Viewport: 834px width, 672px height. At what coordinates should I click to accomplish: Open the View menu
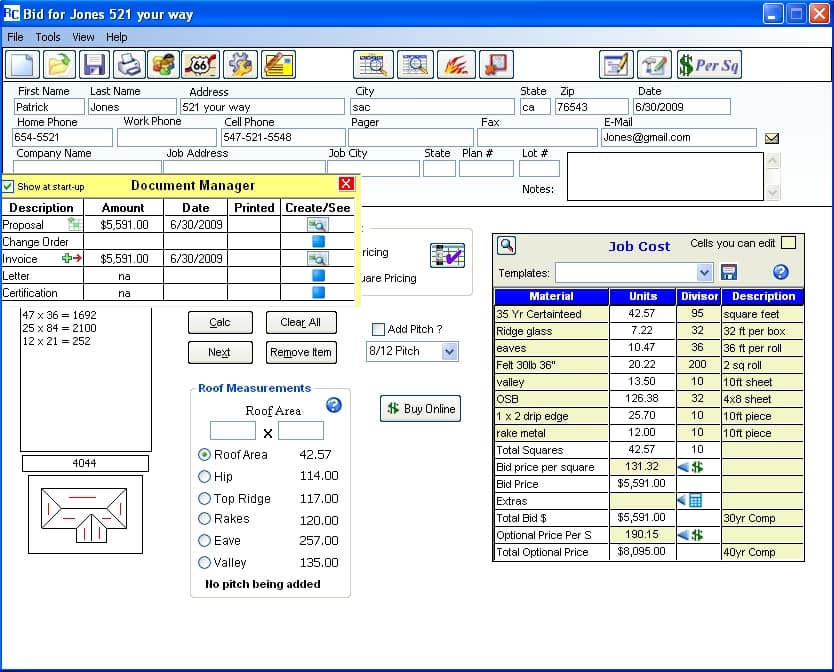click(x=83, y=37)
